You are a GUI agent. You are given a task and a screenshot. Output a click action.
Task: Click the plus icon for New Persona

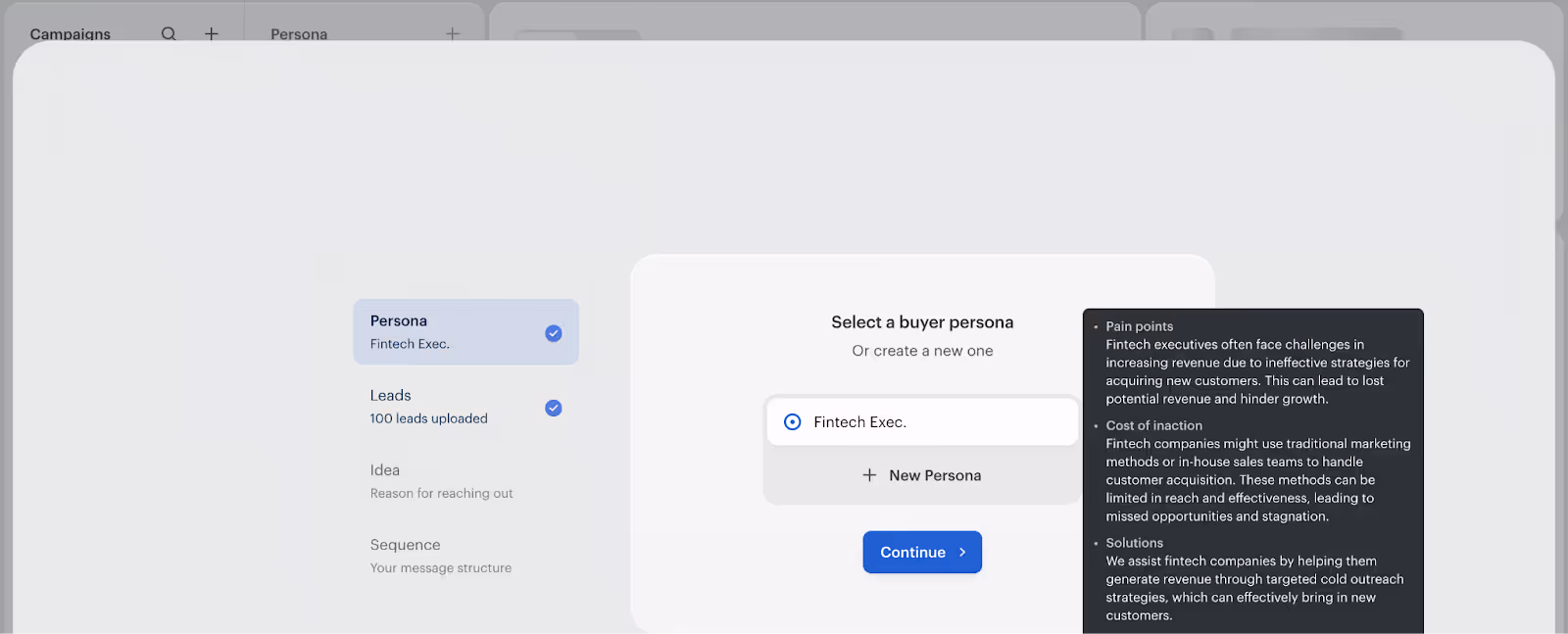click(x=869, y=475)
